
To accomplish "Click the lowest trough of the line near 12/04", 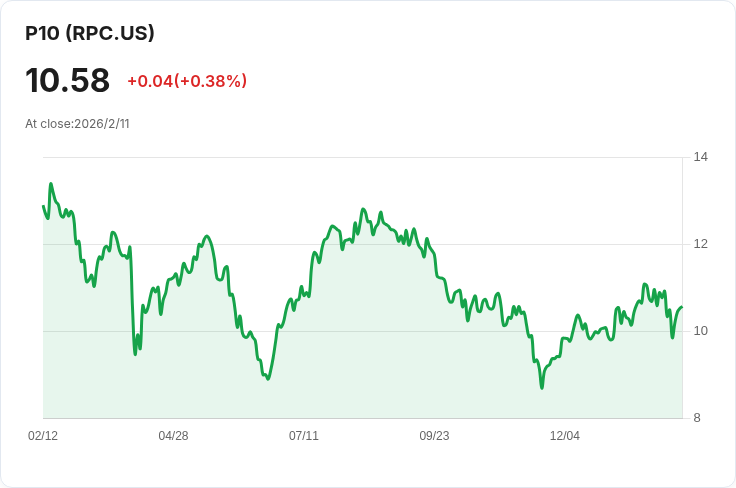I will tap(542, 387).
